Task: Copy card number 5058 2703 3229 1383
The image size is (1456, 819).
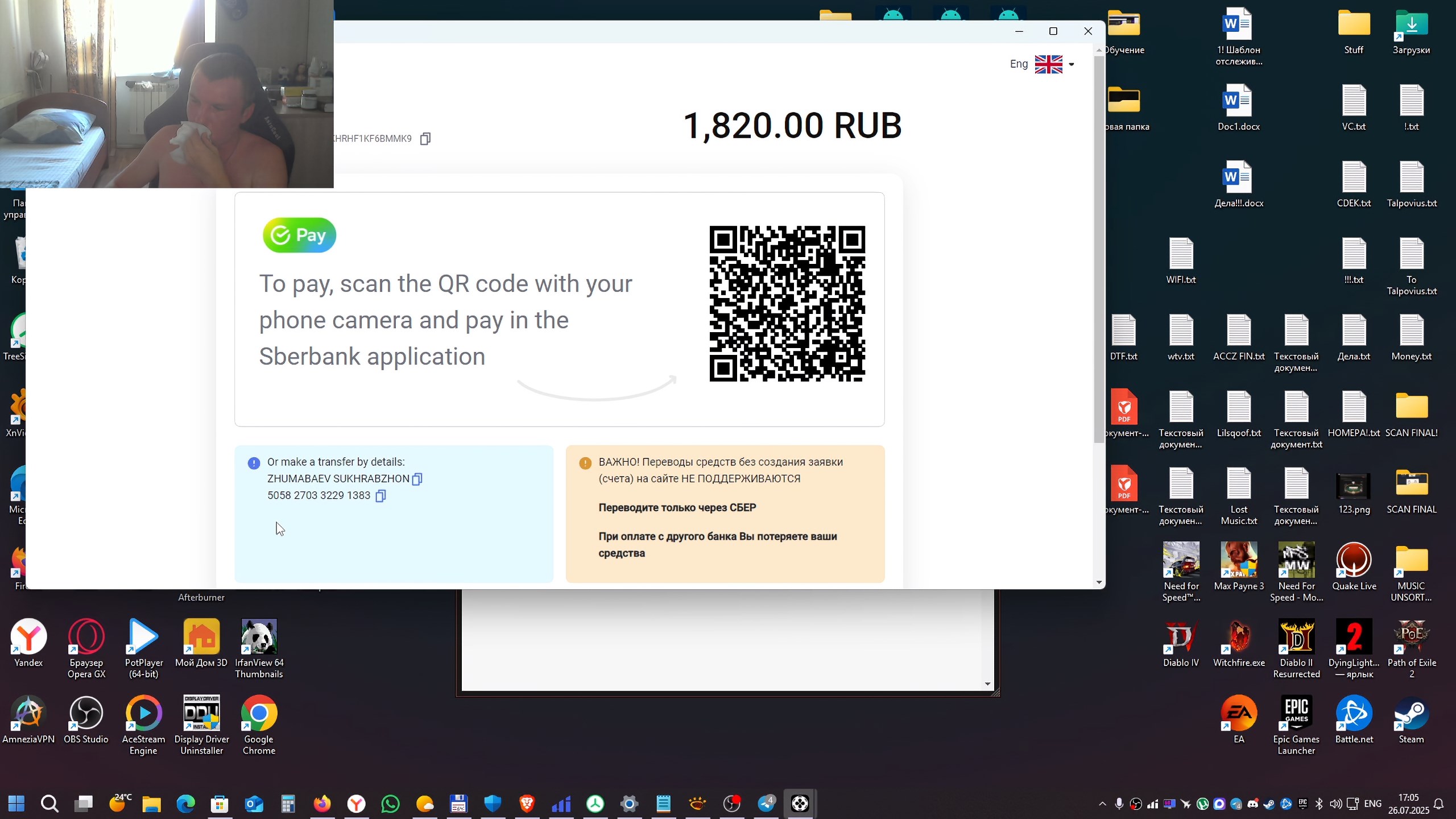Action: 380,496
